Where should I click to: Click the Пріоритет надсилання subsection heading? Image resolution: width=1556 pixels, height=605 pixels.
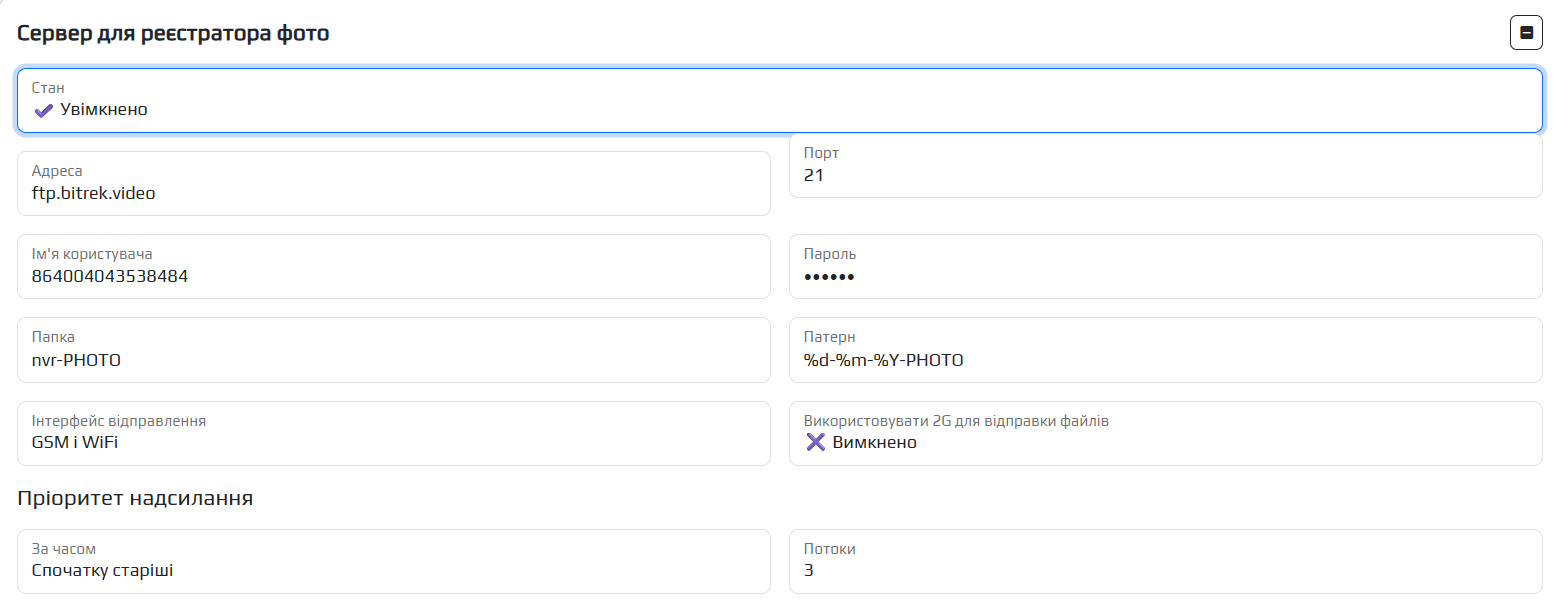pos(135,498)
